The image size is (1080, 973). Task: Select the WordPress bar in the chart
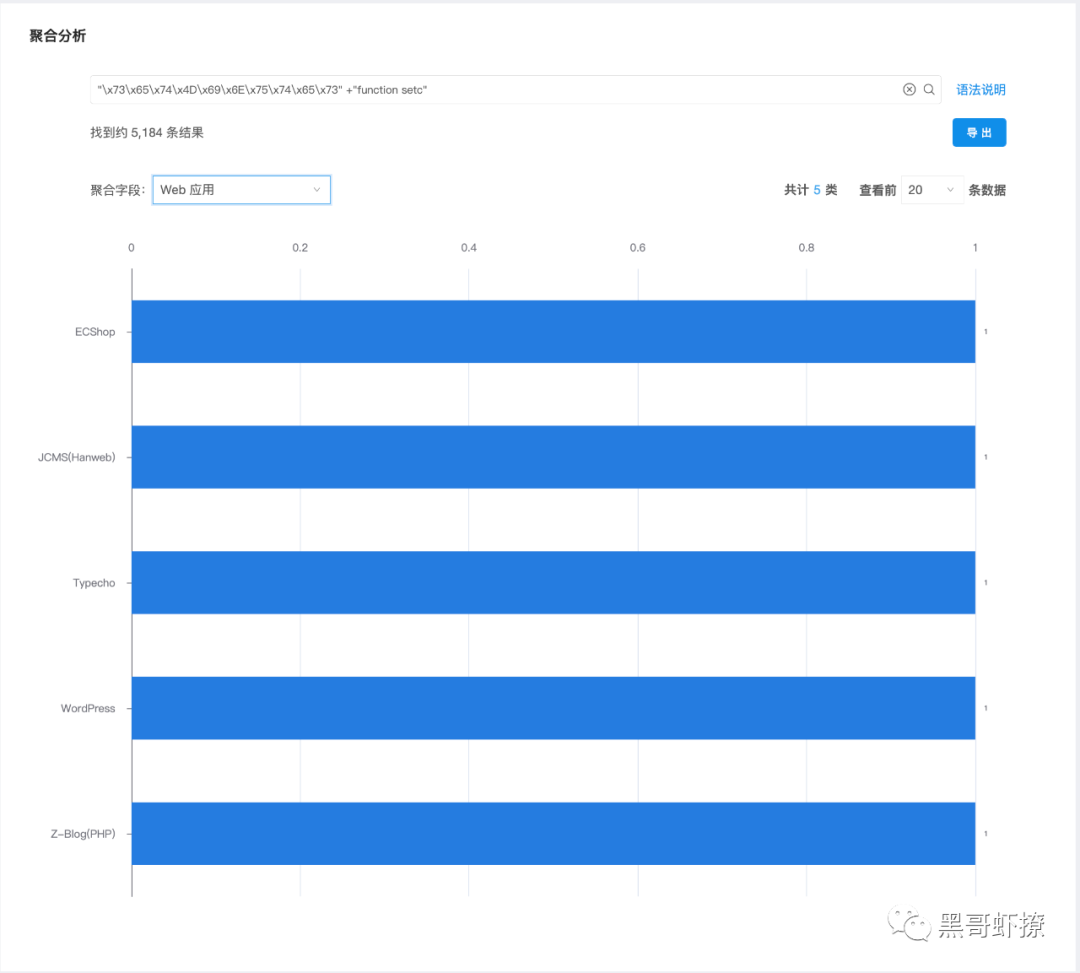[x=553, y=708]
